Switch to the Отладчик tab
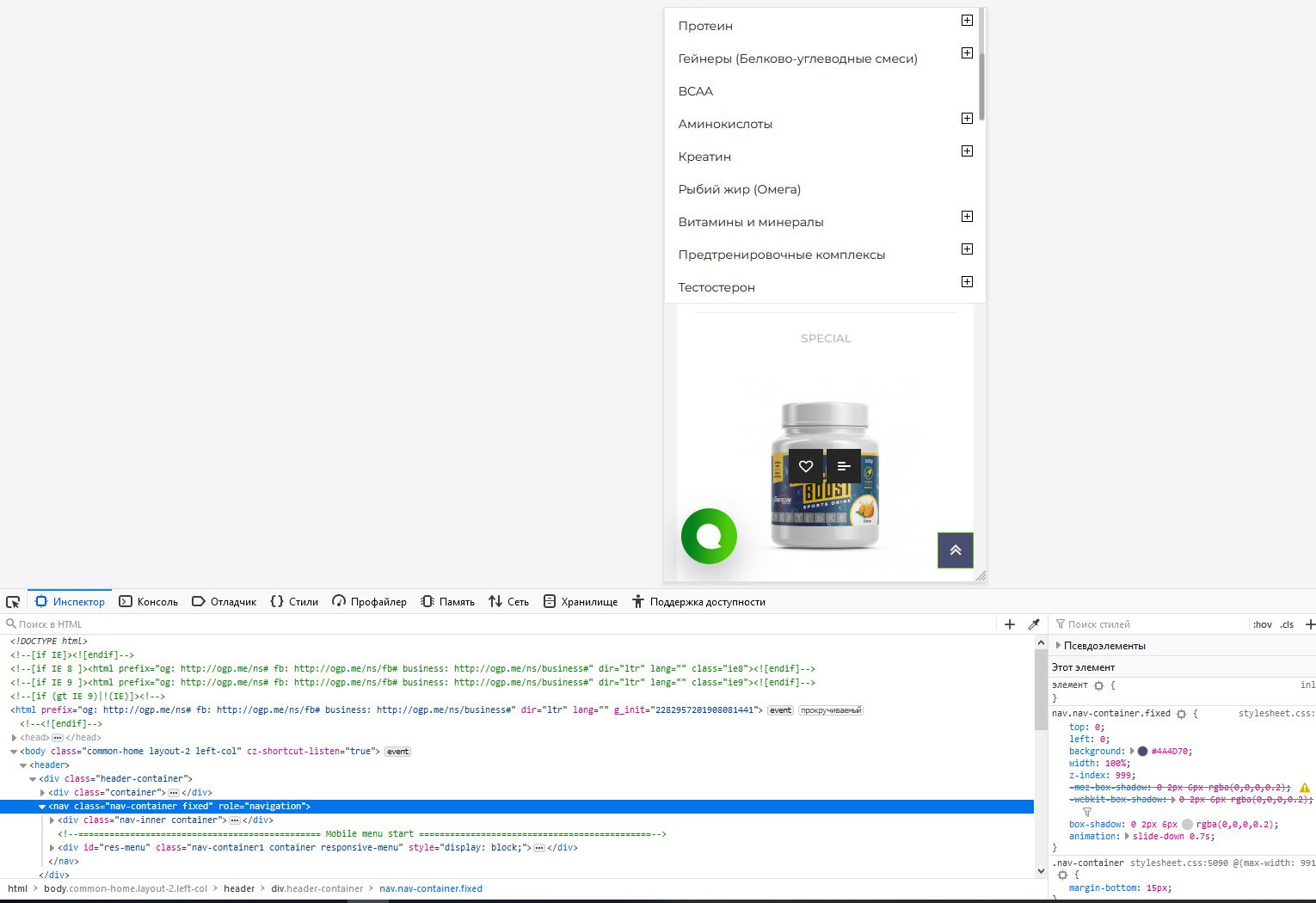This screenshot has height=903, width=1316. 224,602
